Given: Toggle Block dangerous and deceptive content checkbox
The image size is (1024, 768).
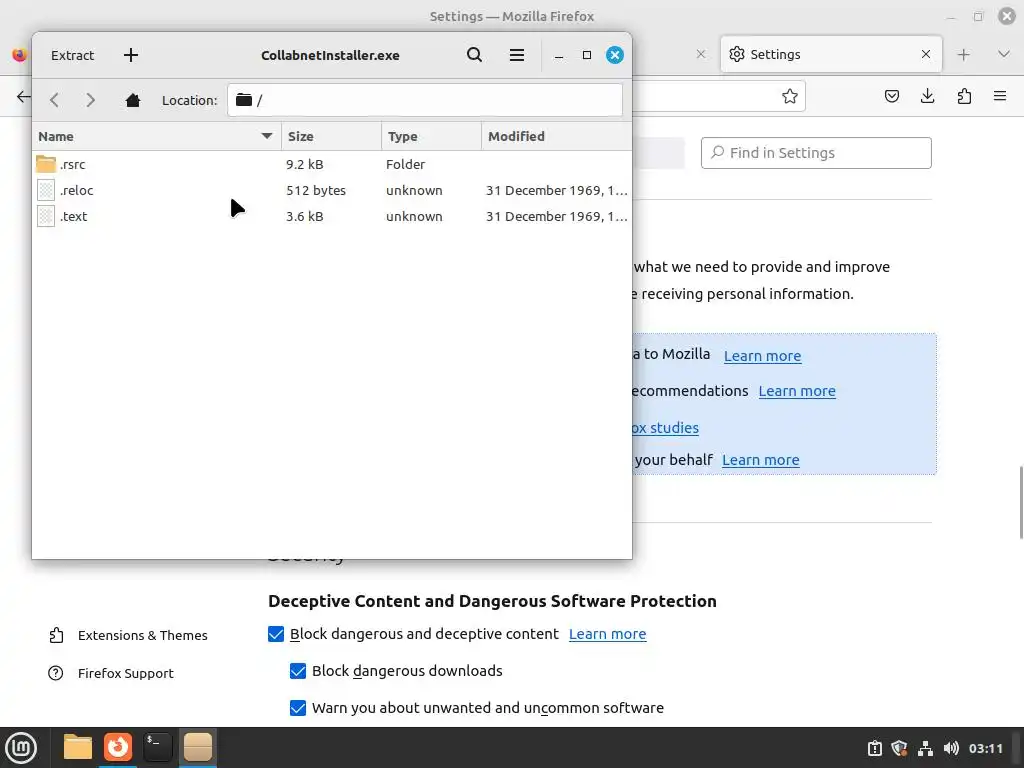Looking at the screenshot, I should (276, 634).
